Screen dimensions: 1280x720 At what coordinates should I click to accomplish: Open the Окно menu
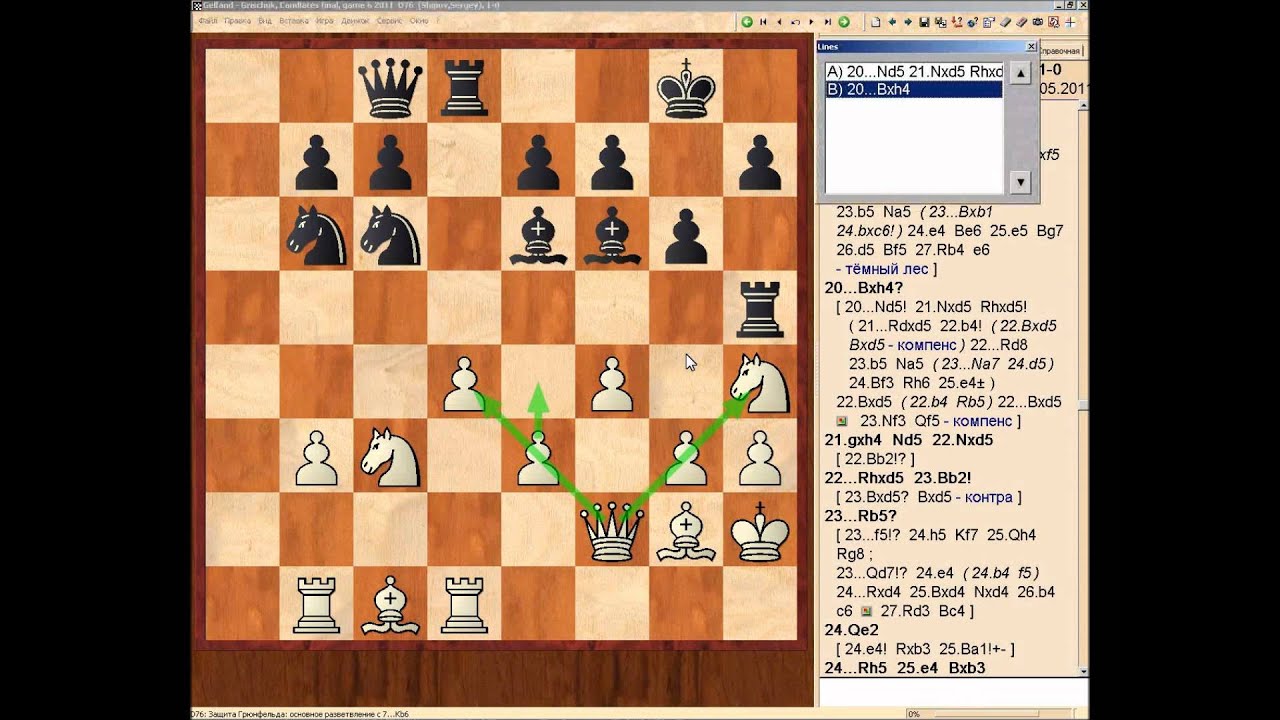tap(420, 21)
